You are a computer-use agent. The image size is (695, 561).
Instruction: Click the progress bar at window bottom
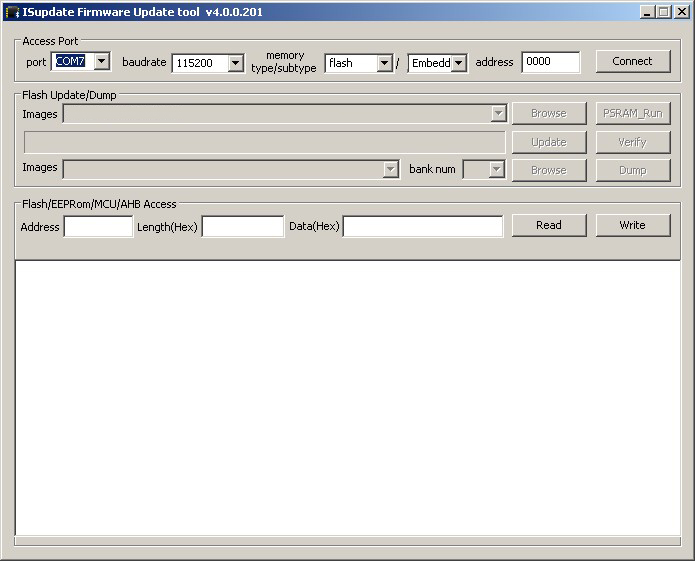coord(347,542)
